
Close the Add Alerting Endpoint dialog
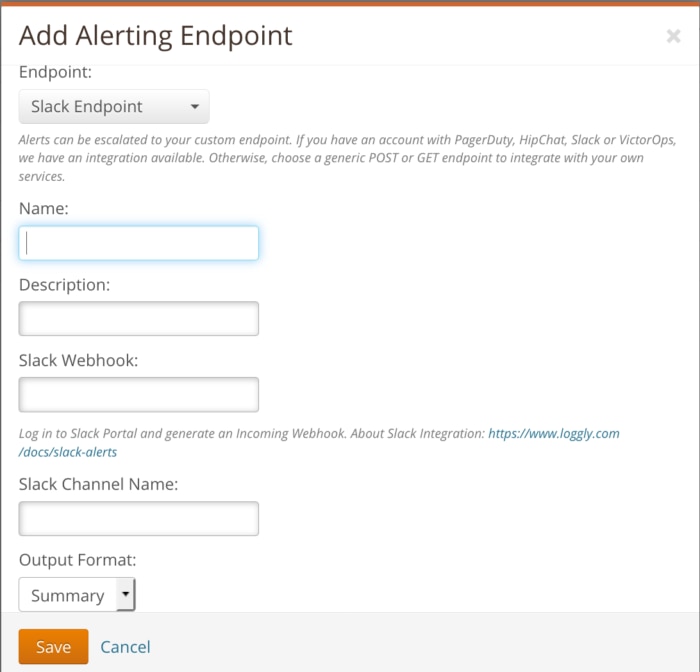click(673, 36)
